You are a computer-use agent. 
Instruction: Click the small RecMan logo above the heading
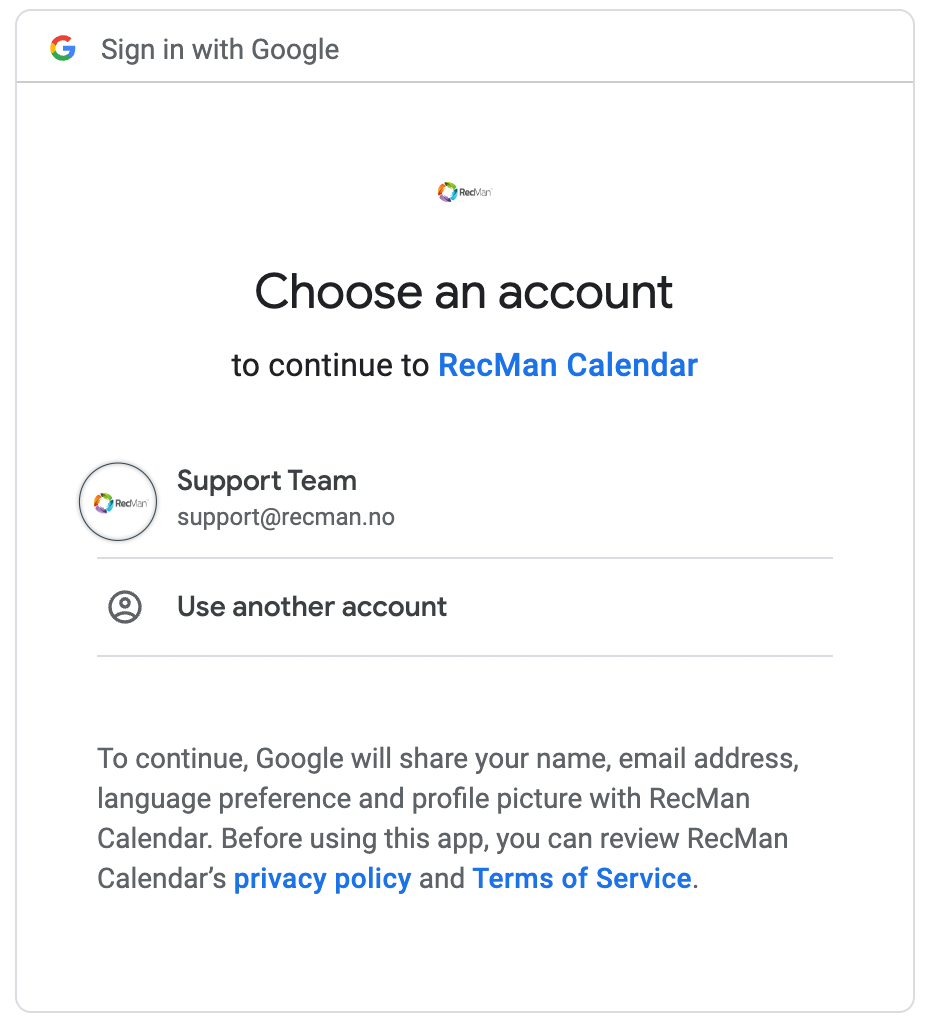click(x=464, y=191)
